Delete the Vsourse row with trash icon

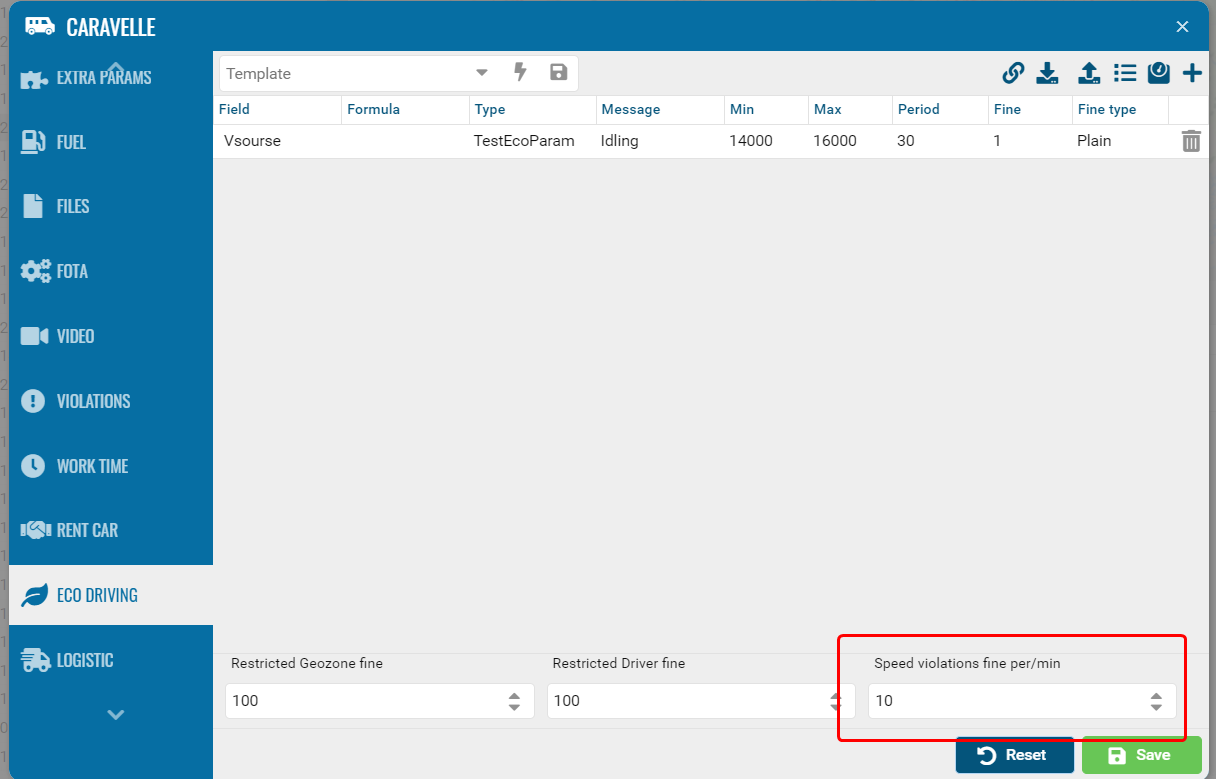tap(1191, 141)
